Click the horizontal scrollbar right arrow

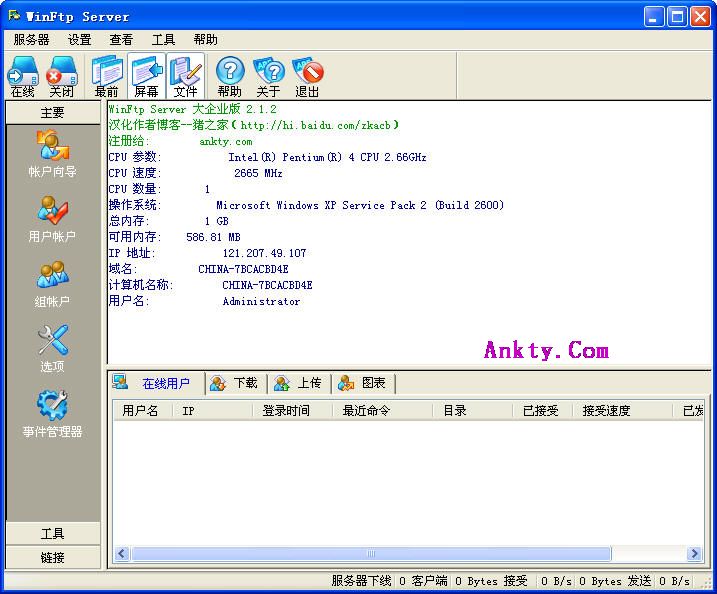(x=695, y=554)
